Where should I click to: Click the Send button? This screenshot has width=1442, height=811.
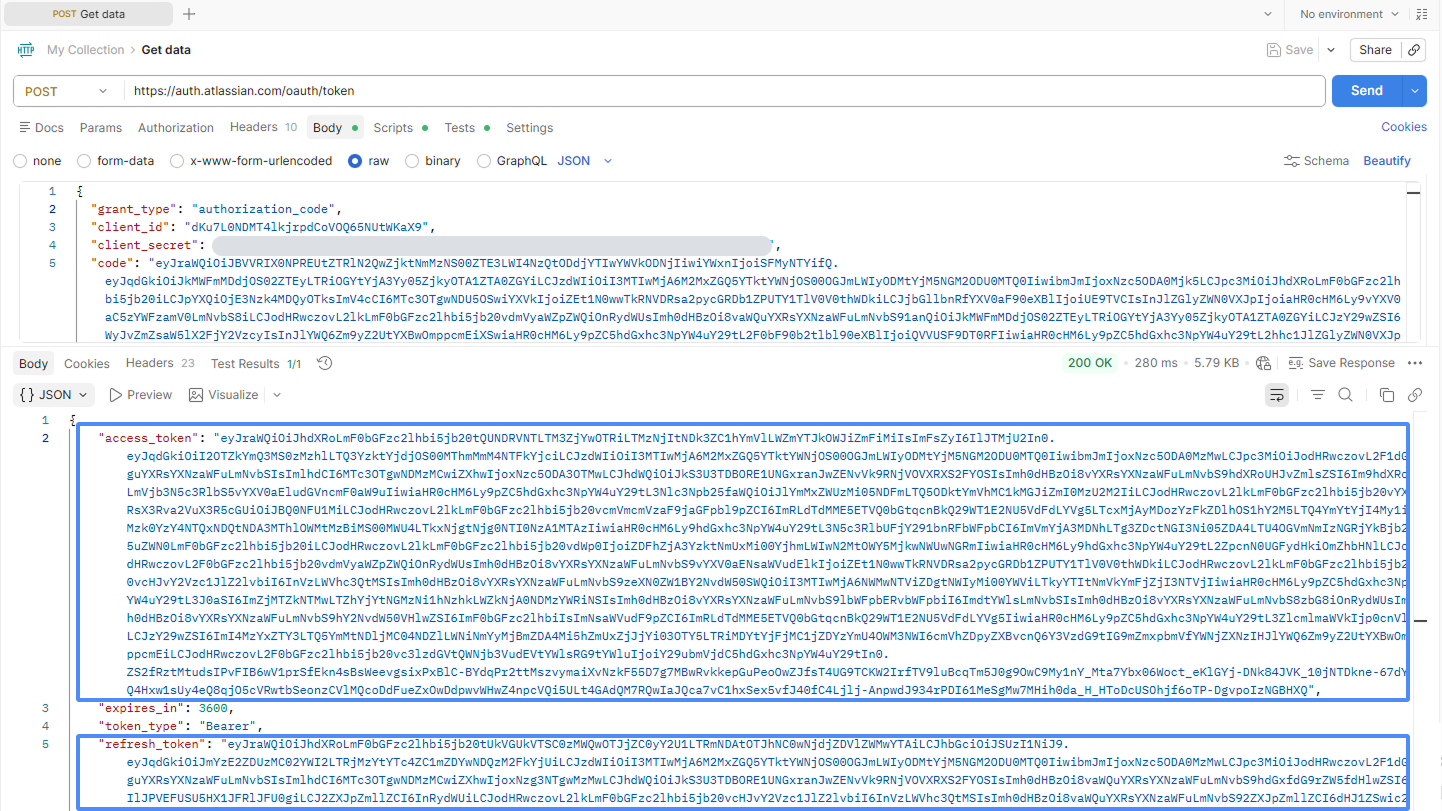[x=1367, y=91]
